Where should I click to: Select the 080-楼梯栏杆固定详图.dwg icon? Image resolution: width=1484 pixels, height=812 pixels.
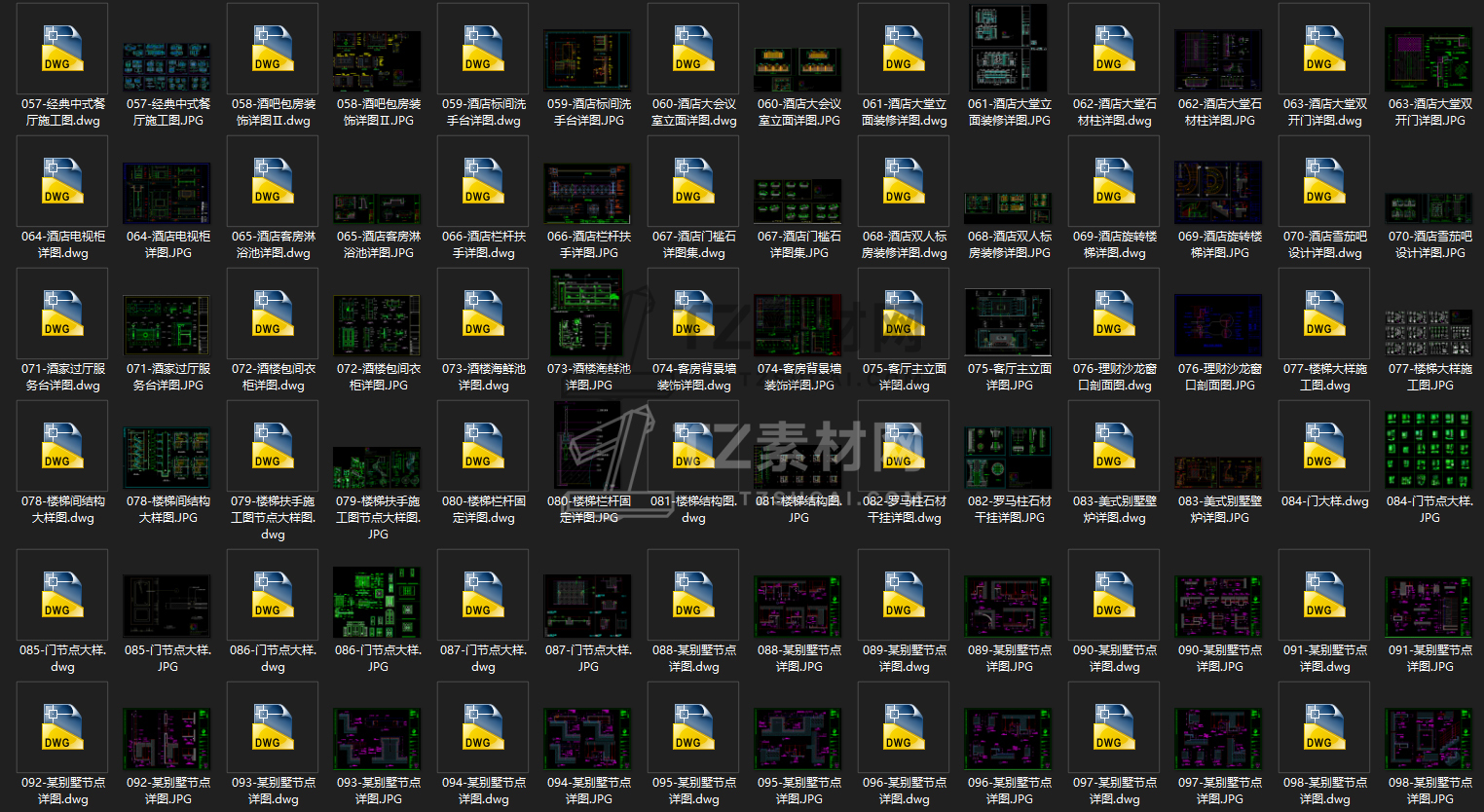pyautogui.click(x=483, y=446)
